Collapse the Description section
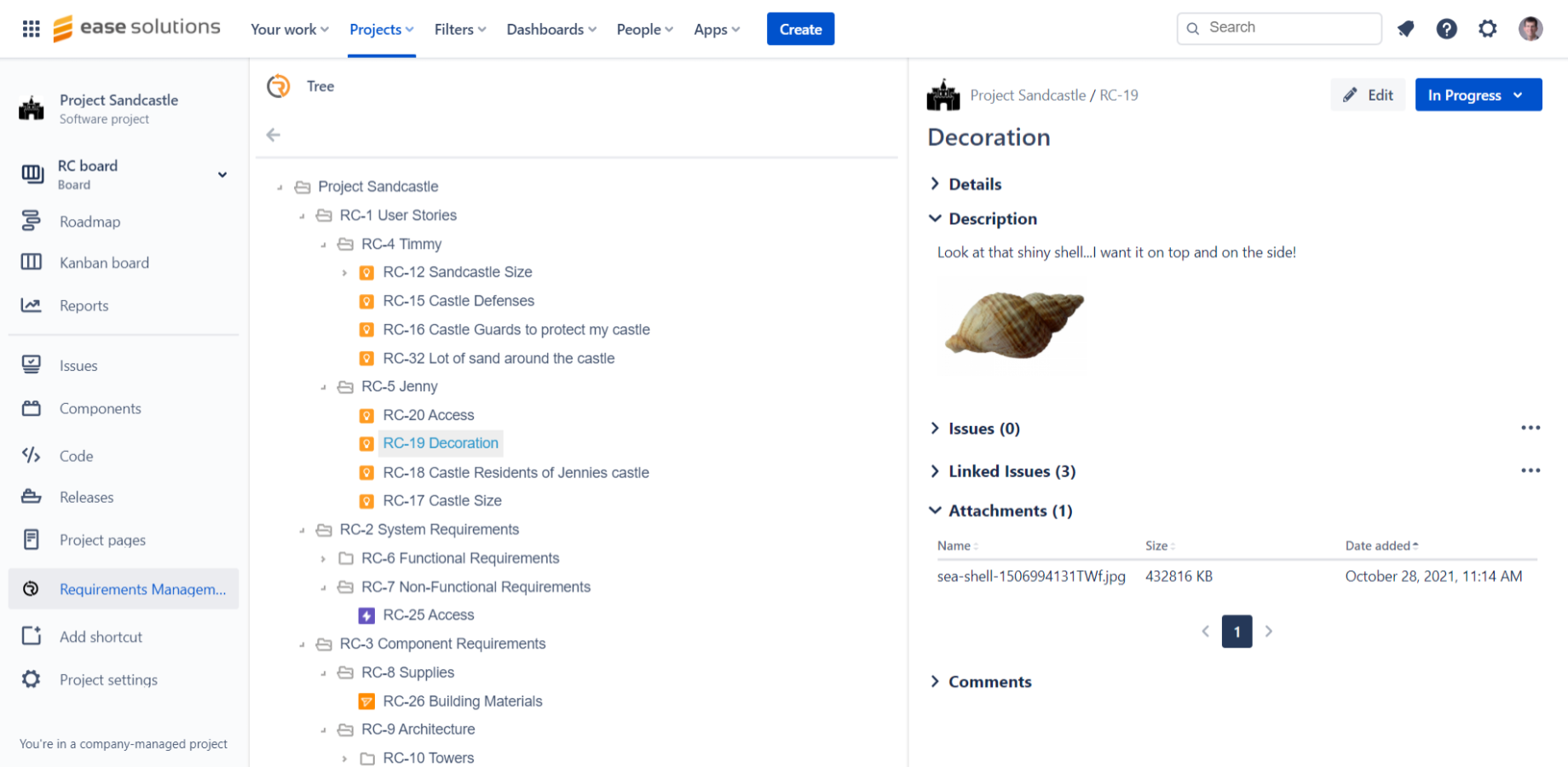Image resolution: width=1568 pixels, height=767 pixels. click(935, 218)
